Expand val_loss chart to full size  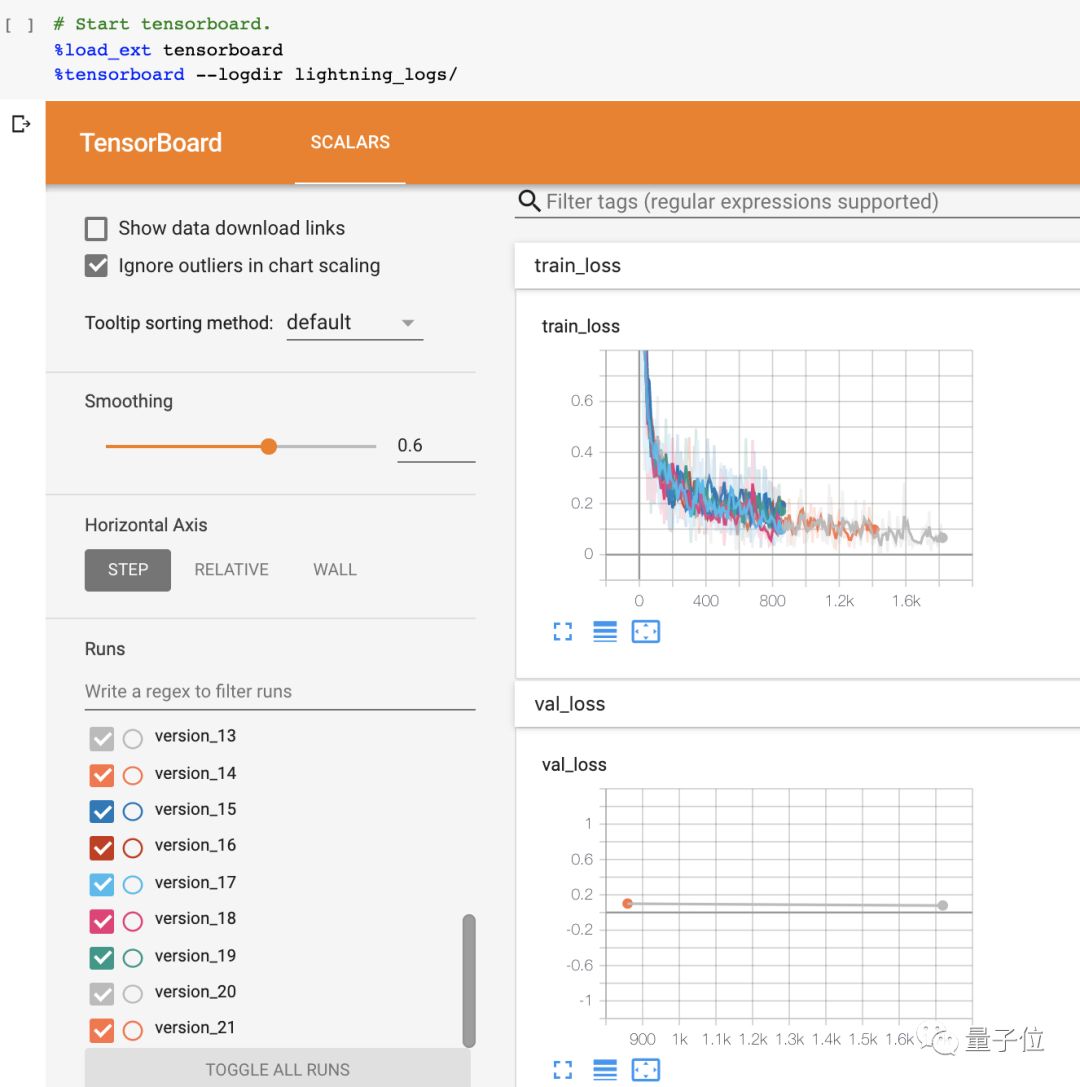[563, 1071]
